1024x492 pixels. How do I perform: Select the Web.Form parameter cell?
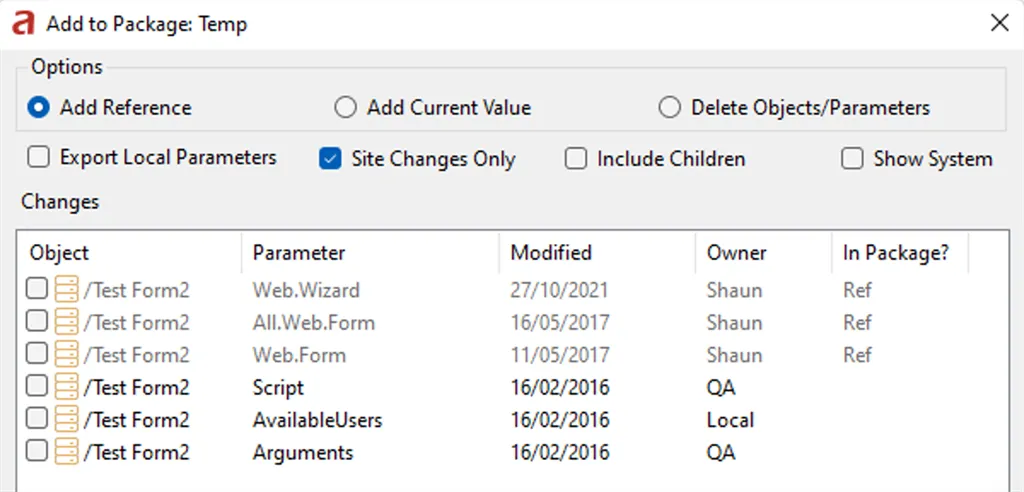pos(299,355)
